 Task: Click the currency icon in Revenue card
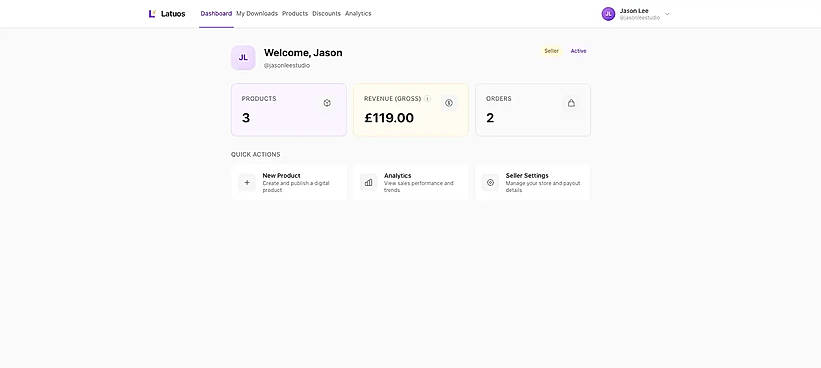[x=449, y=103]
